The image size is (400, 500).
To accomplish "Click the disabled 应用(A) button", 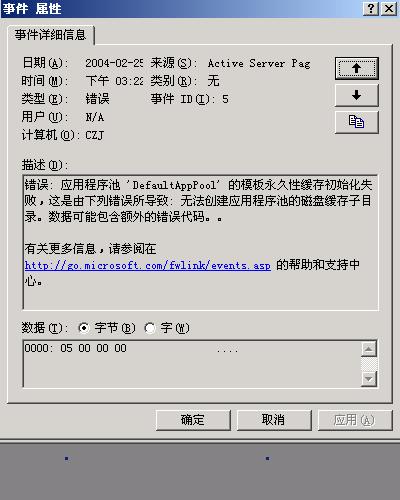I will 355,420.
